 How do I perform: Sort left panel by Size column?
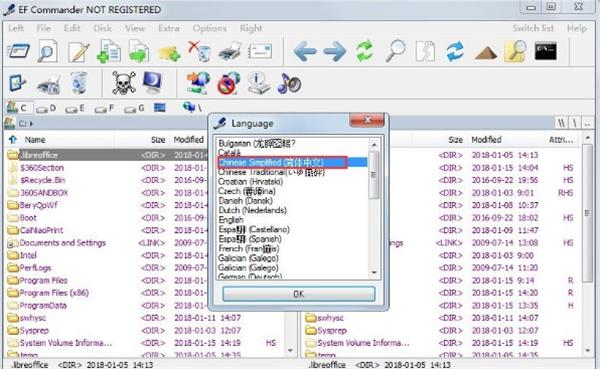[158, 140]
